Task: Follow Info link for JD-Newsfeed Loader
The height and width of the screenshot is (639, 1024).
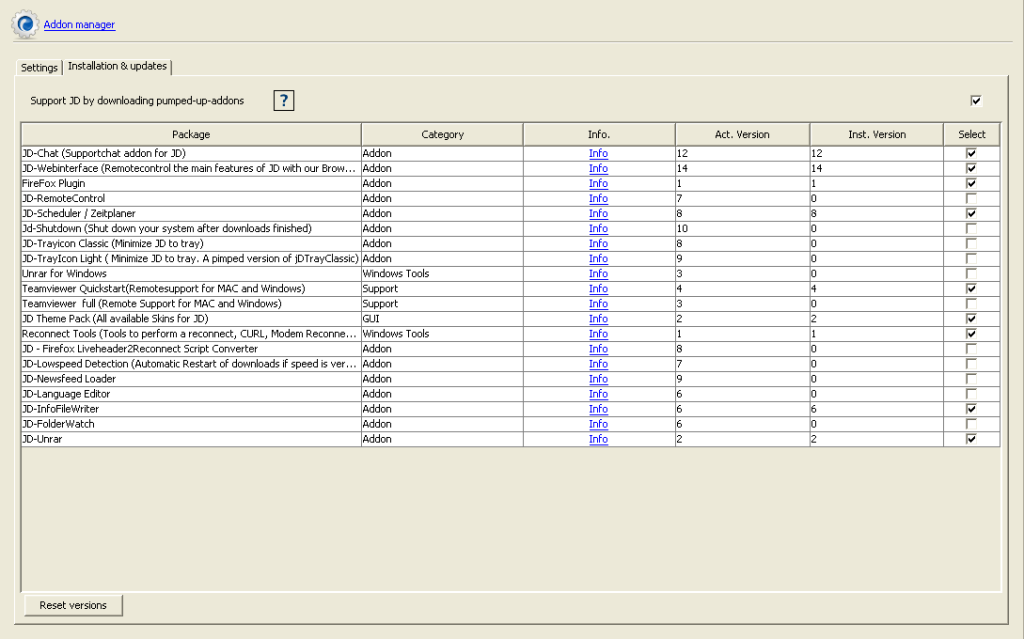Action: pyautogui.click(x=598, y=379)
